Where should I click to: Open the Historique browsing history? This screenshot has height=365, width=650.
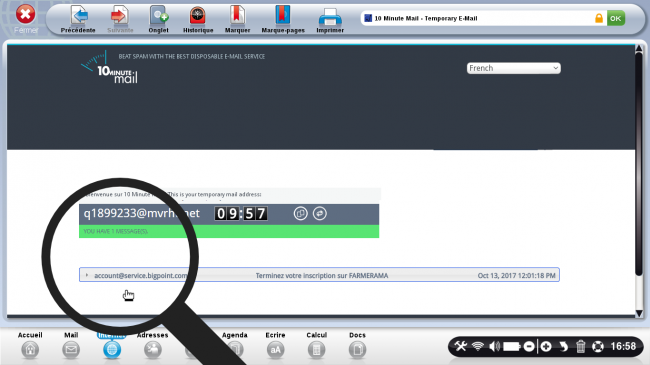click(198, 19)
